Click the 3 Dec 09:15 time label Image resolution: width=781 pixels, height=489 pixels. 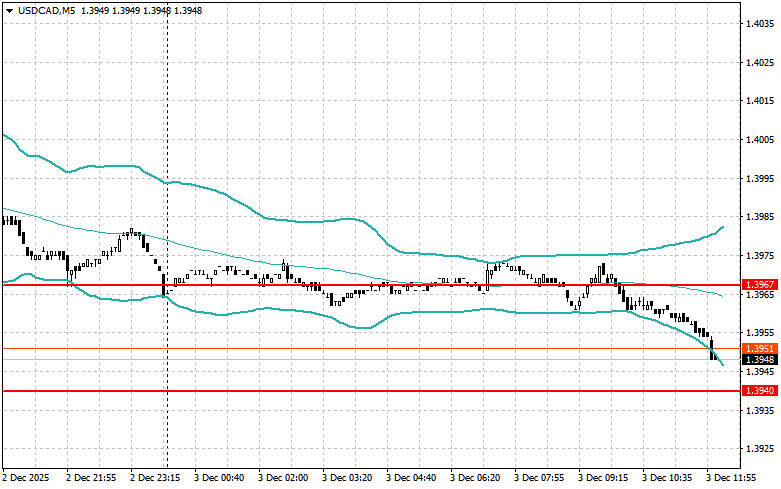[x=603, y=478]
